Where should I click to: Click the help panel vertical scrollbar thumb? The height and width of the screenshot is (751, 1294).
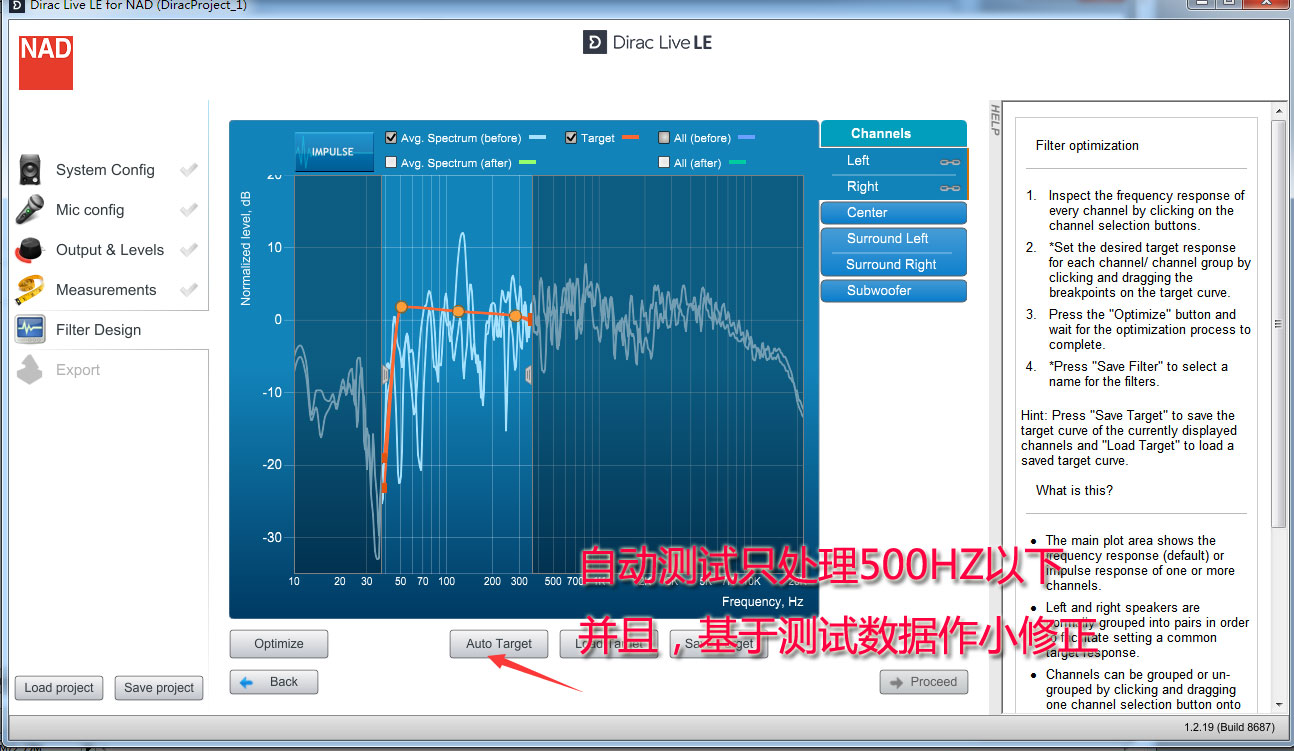[1278, 323]
